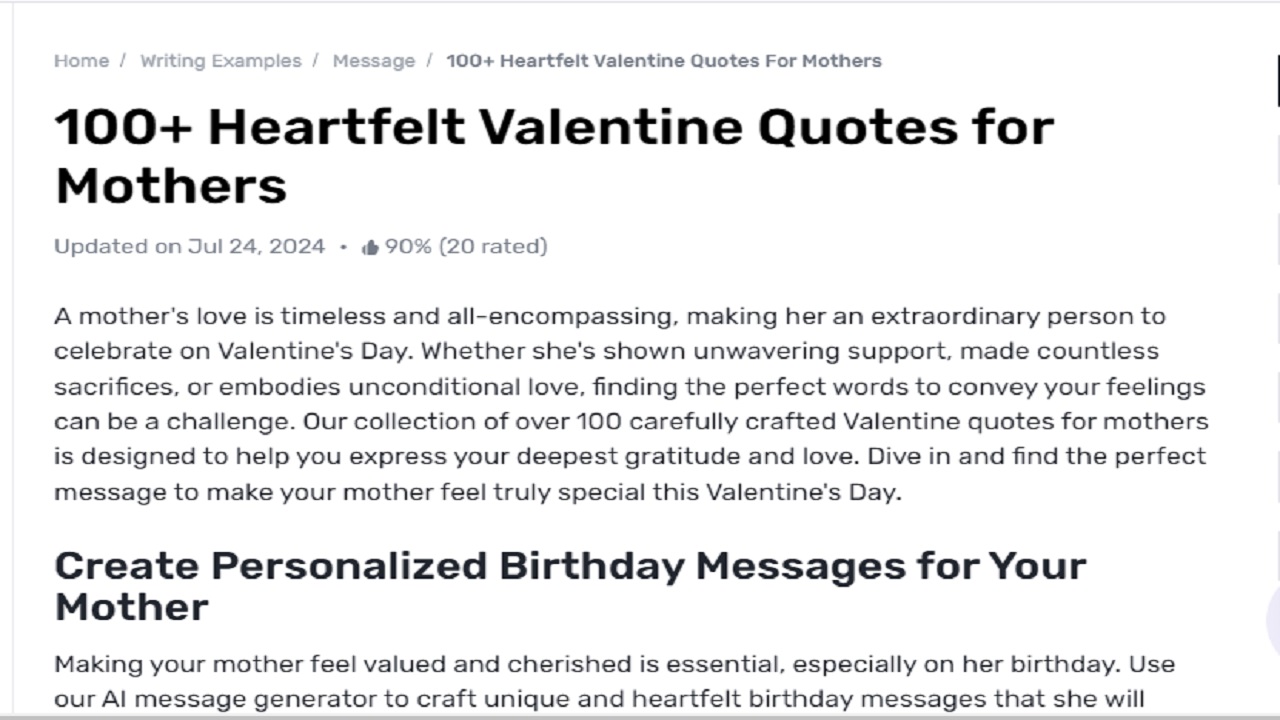Click the Updated on Jul 24, 2024 text
This screenshot has width=1280, height=720.
[188, 246]
